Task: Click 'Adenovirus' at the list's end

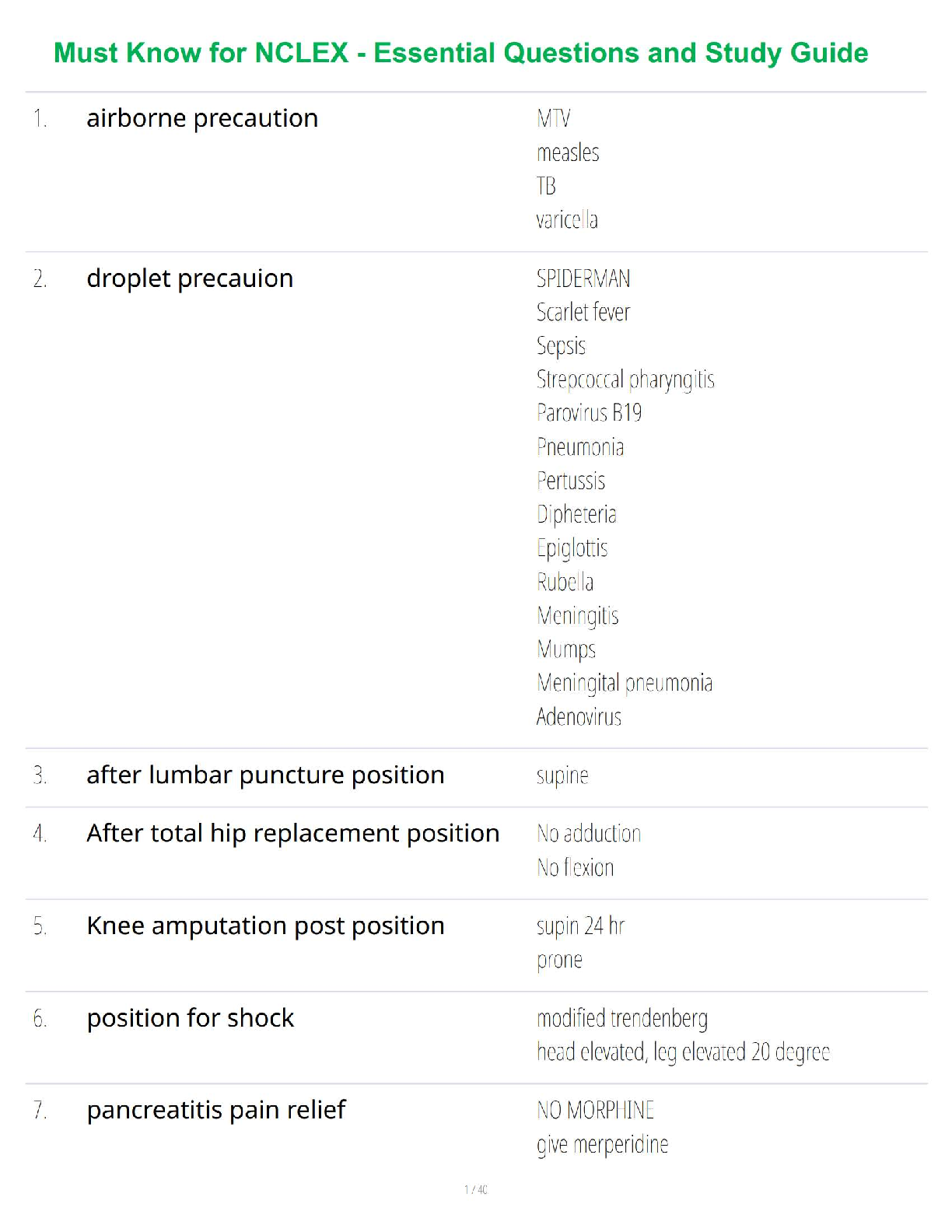Action: click(x=579, y=717)
